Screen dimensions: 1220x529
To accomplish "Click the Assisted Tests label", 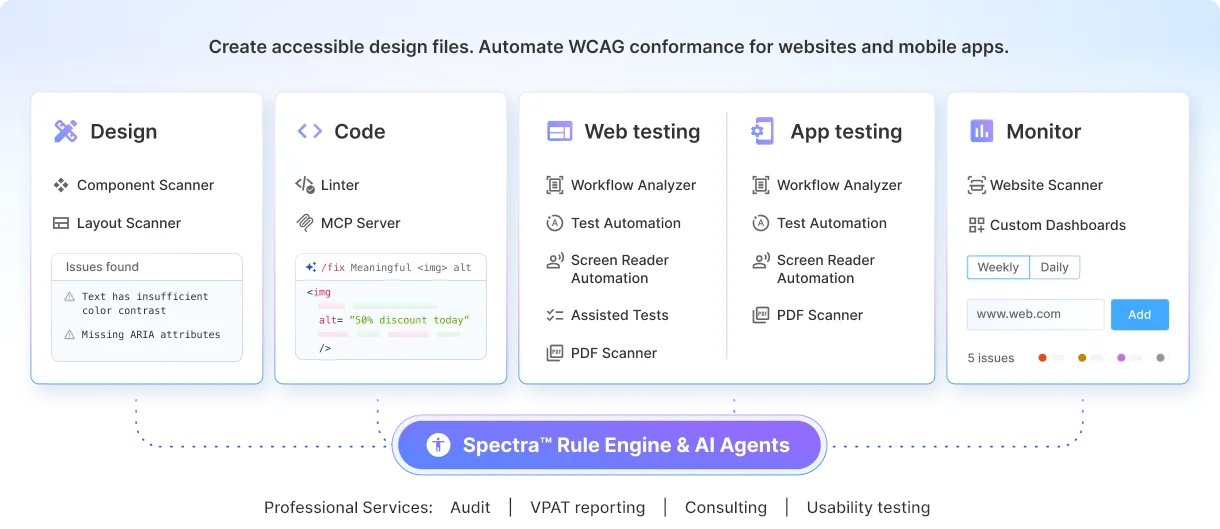I will coord(620,315).
